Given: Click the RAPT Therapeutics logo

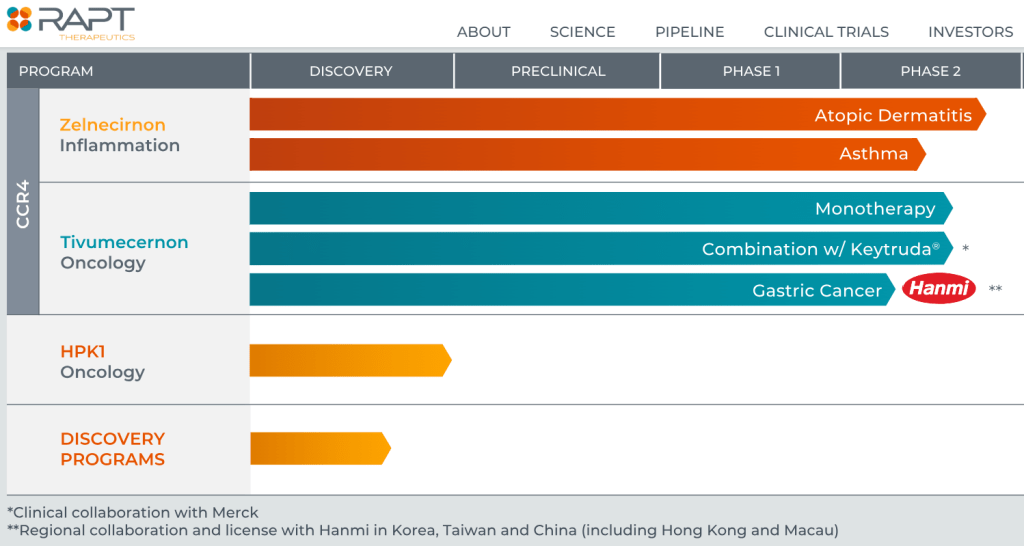Looking at the screenshot, I should click(x=70, y=23).
